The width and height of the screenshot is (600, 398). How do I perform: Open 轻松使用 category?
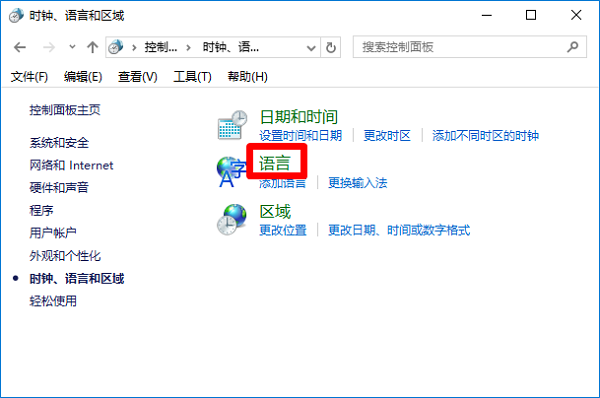(53, 301)
